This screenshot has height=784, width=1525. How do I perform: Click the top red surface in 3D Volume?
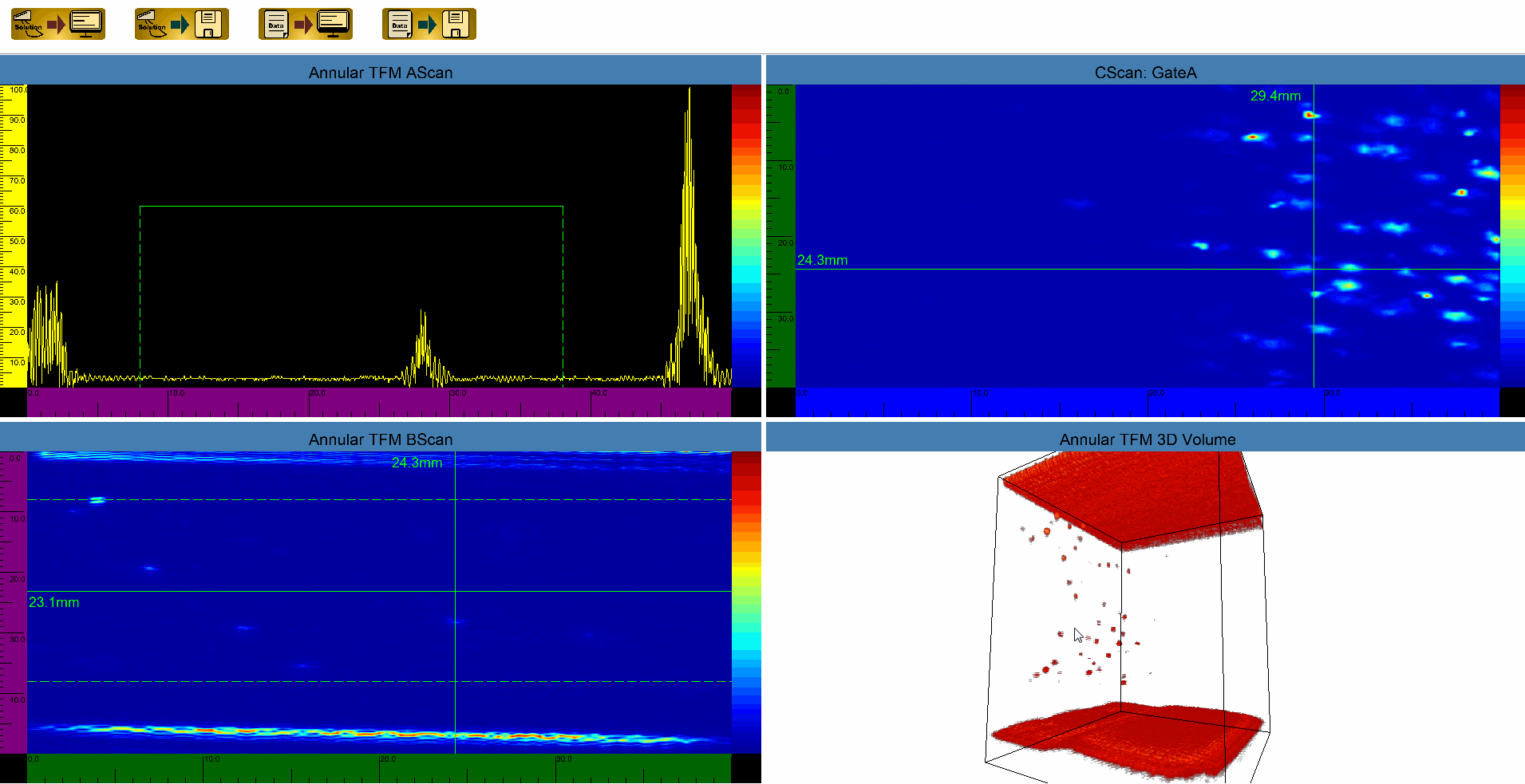pyautogui.click(x=1133, y=498)
